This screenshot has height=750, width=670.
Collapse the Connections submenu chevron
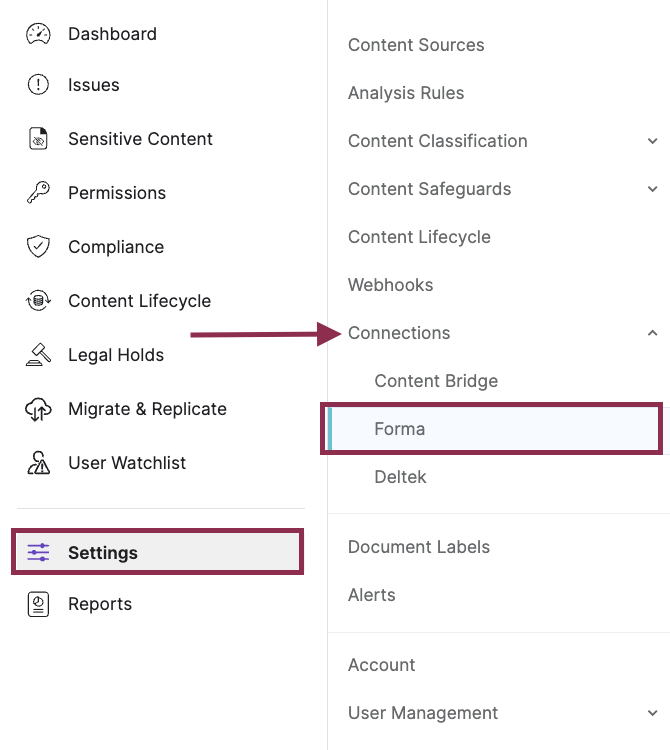coord(653,333)
